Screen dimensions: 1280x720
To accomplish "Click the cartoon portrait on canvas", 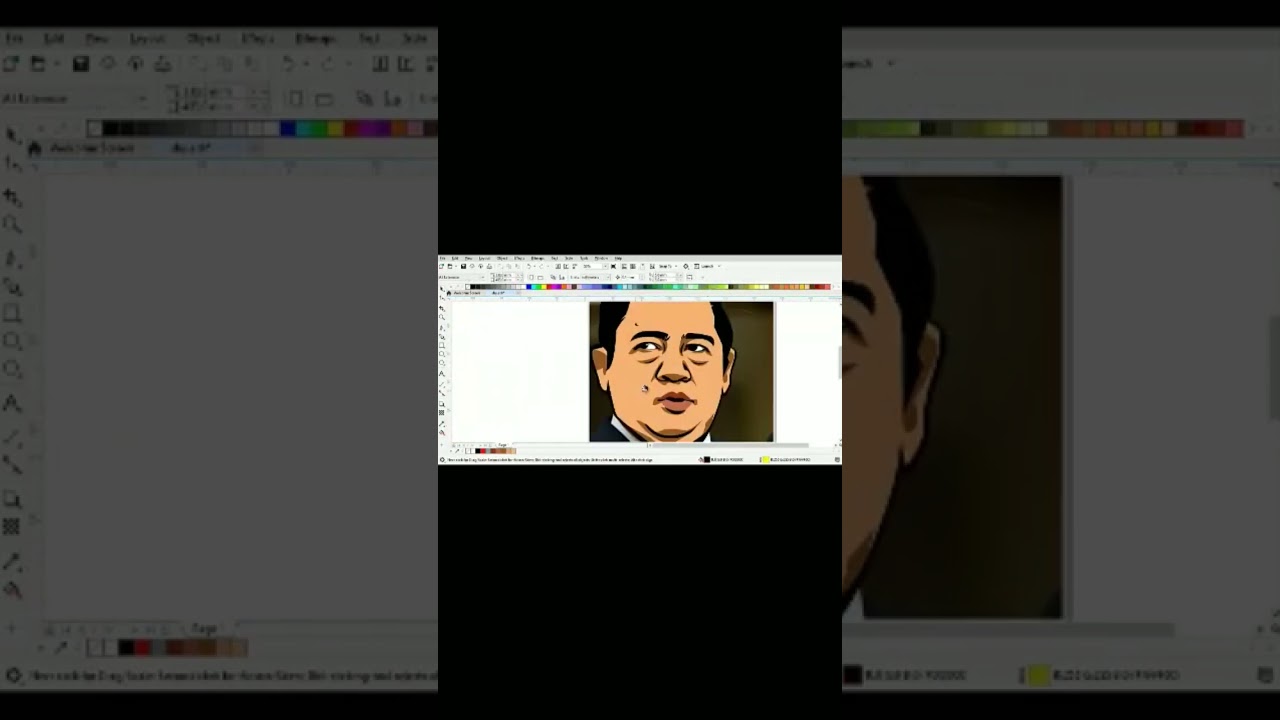I will [x=681, y=371].
